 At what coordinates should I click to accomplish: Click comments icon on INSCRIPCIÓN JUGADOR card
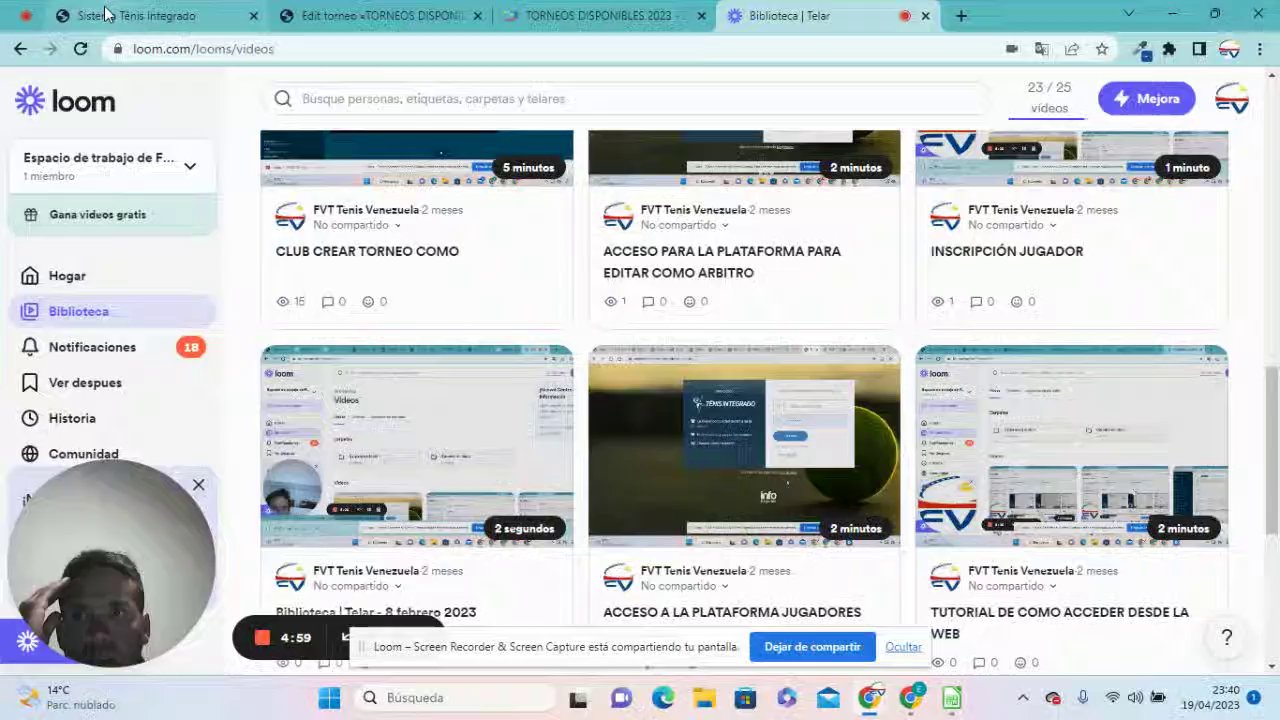pos(976,301)
